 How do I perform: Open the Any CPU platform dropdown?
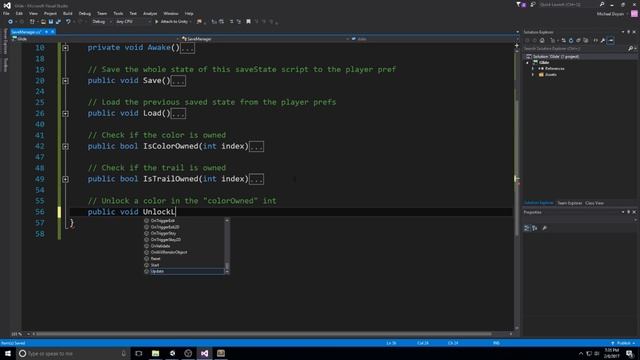tap(132, 22)
